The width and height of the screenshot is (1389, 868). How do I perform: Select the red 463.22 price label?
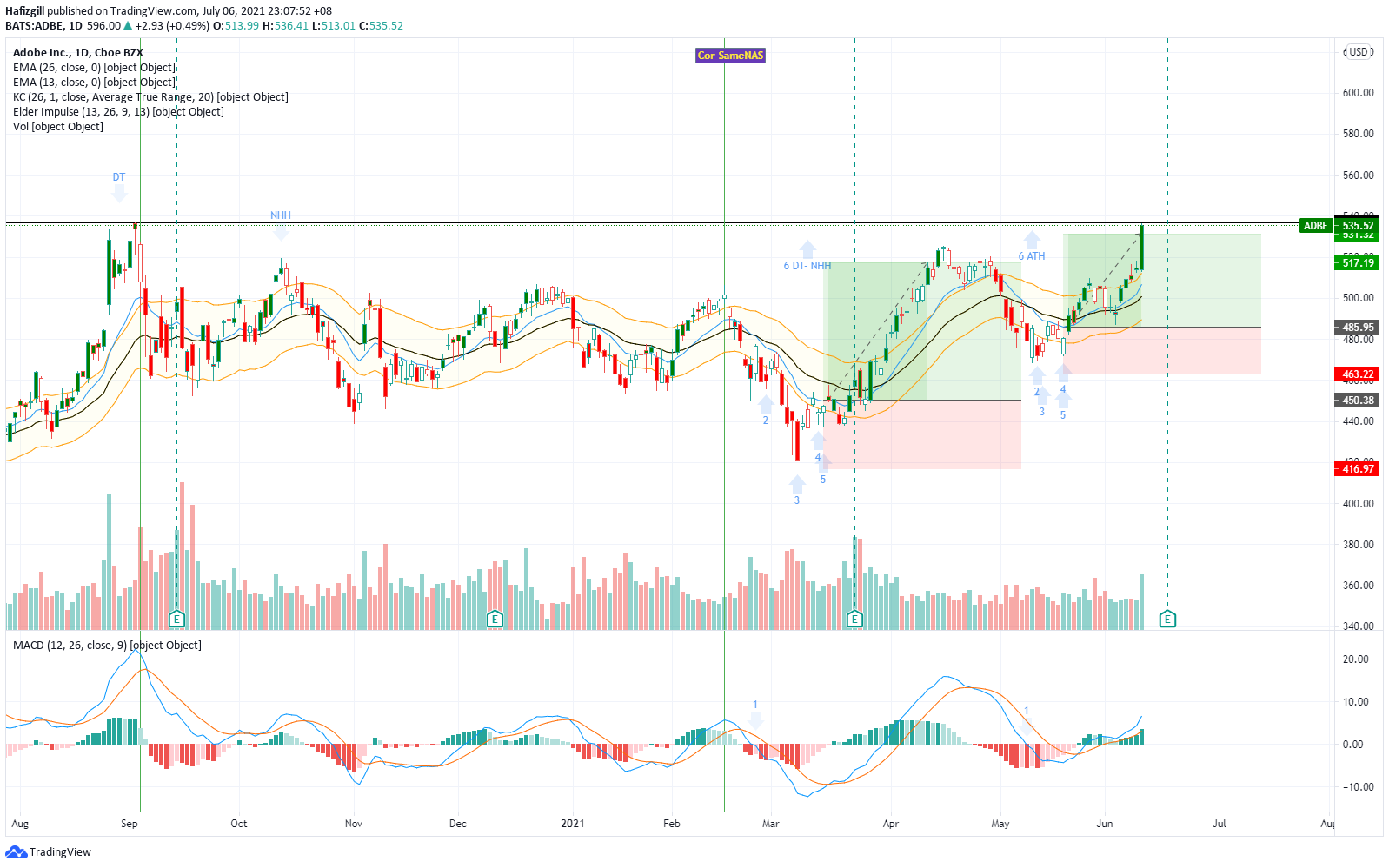pyautogui.click(x=1358, y=374)
